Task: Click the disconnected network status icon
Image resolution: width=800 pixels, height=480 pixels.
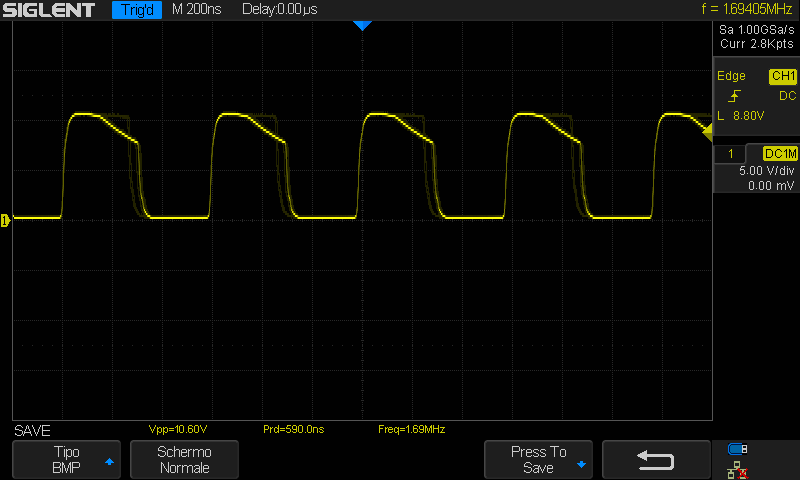Action: pos(737,470)
